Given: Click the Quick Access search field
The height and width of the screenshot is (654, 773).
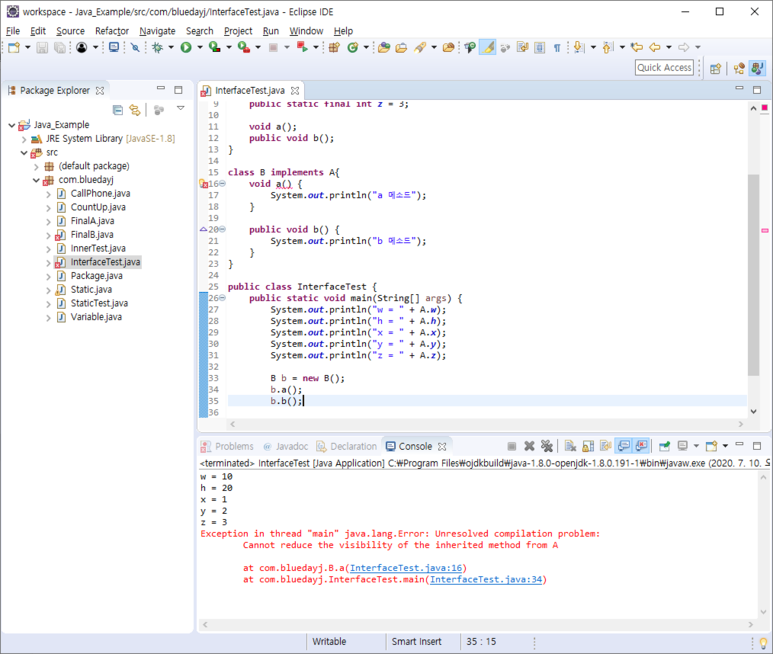Looking at the screenshot, I should [664, 68].
